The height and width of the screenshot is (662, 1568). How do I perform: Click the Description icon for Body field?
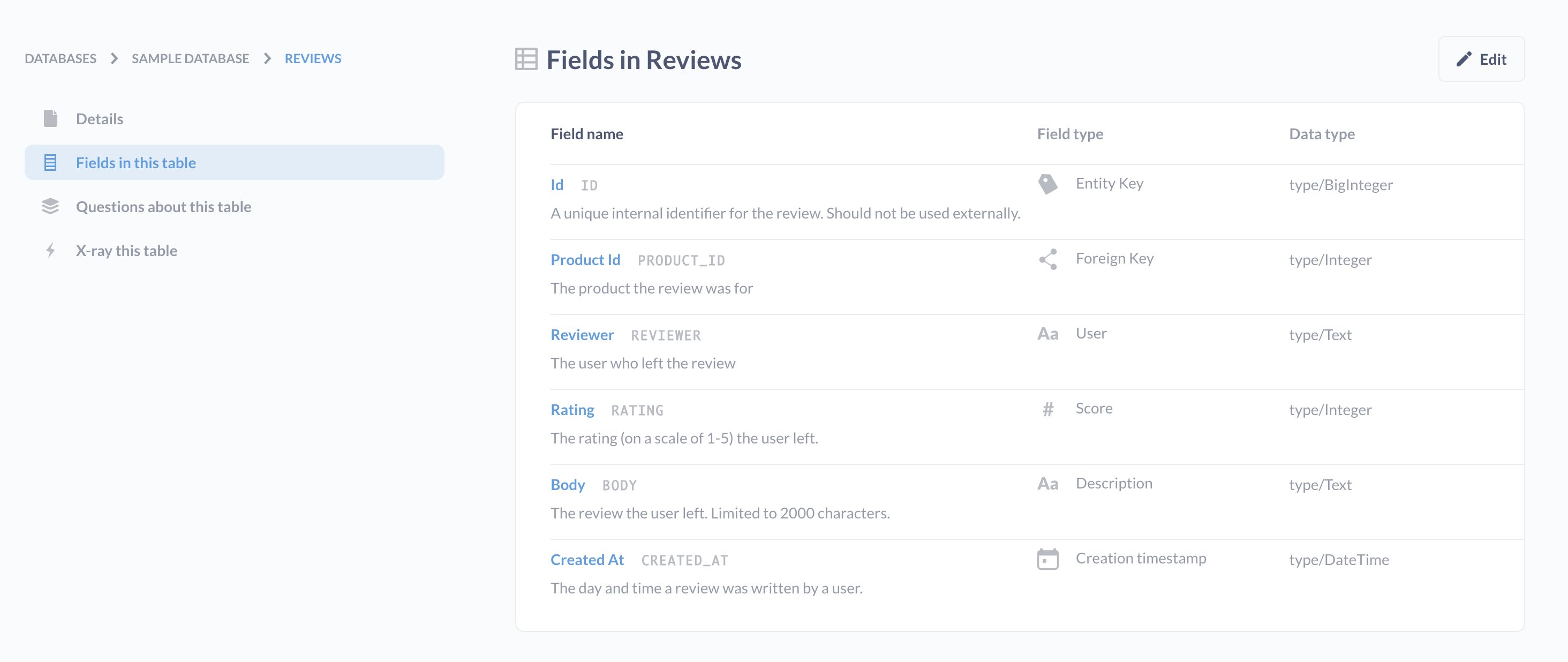pyautogui.click(x=1048, y=484)
